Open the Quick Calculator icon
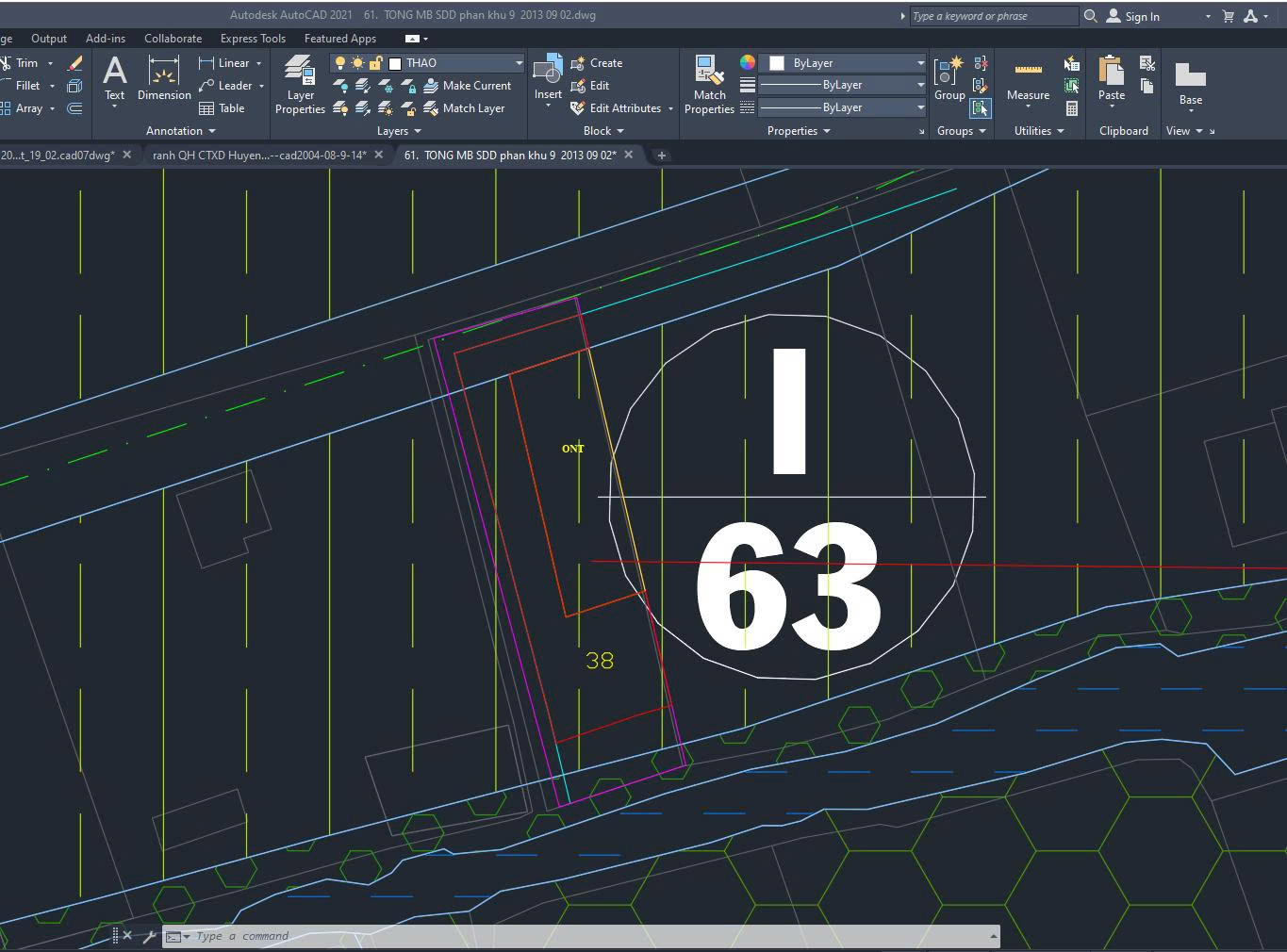The image size is (1287, 952). (1072, 108)
